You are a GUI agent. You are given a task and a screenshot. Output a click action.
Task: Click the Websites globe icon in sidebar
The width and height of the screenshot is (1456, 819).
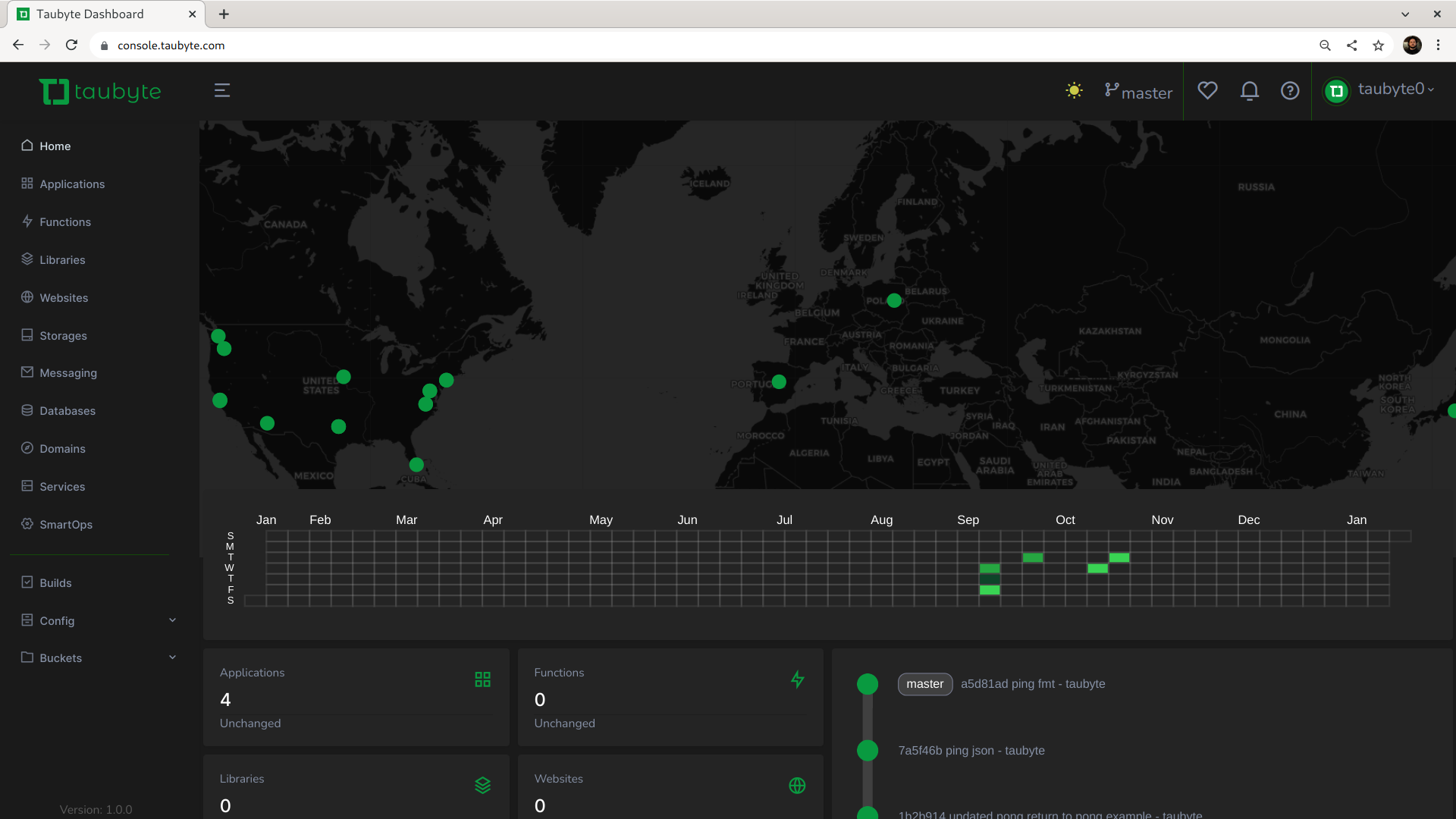(27, 297)
